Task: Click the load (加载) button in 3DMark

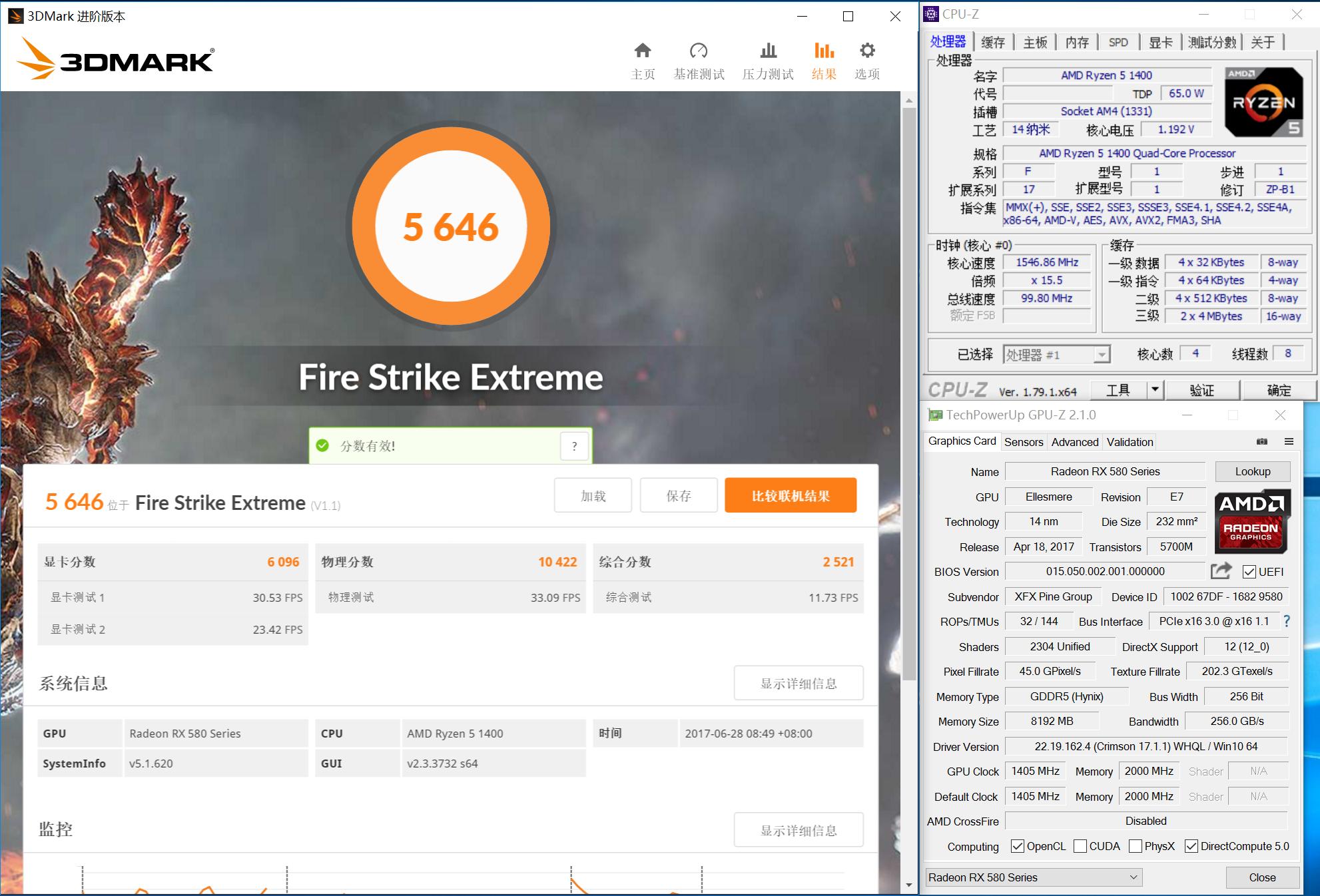Action: [x=593, y=495]
